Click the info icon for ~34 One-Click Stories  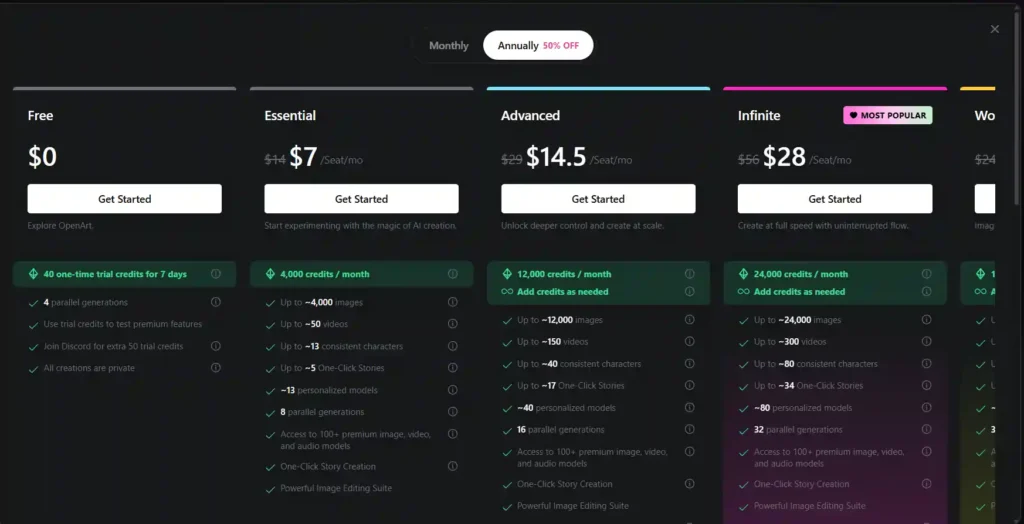(x=926, y=385)
